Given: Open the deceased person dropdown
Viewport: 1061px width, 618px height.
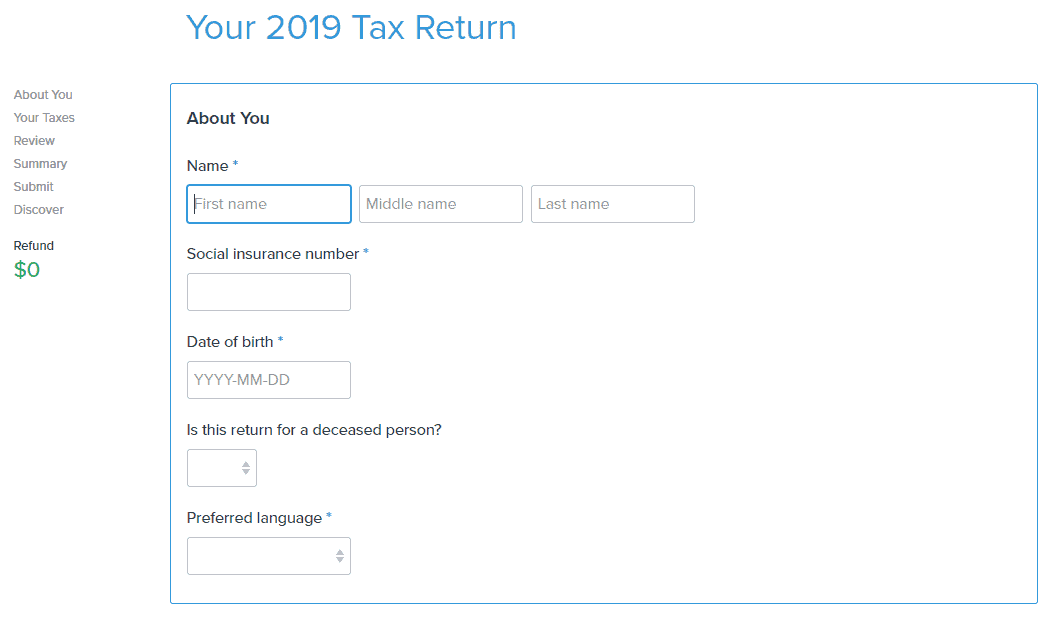Looking at the screenshot, I should pyautogui.click(x=222, y=468).
